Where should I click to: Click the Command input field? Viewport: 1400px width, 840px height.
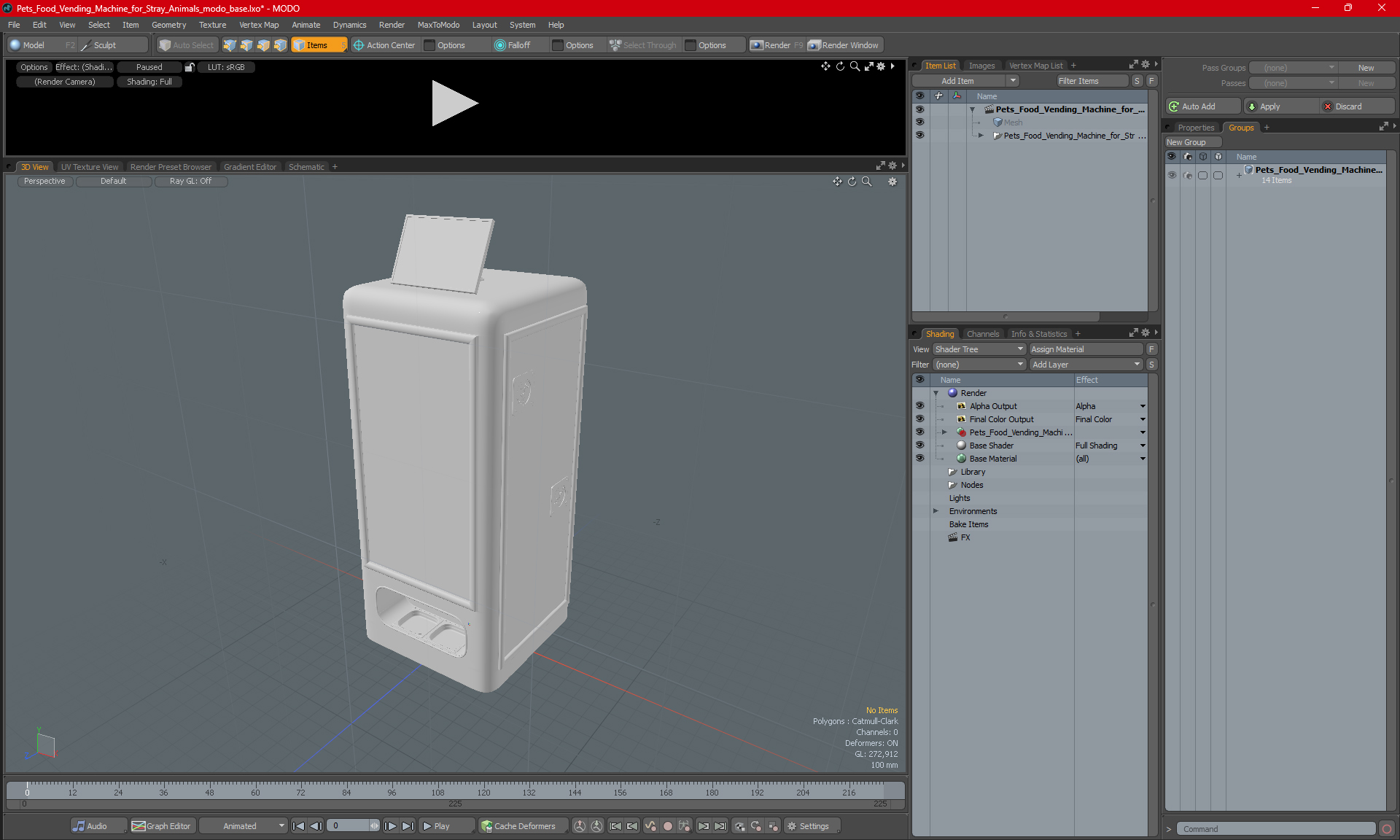pyautogui.click(x=1276, y=829)
